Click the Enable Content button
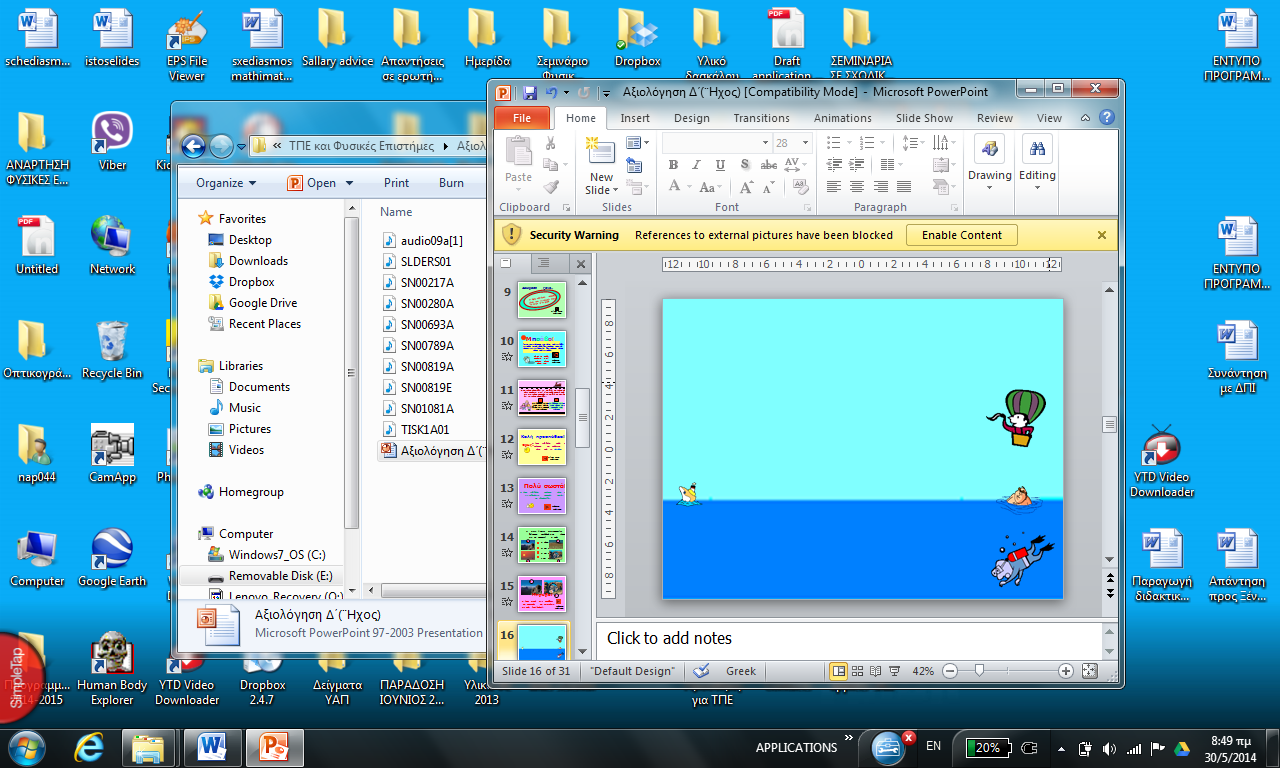The width and height of the screenshot is (1280, 768). pos(962,235)
